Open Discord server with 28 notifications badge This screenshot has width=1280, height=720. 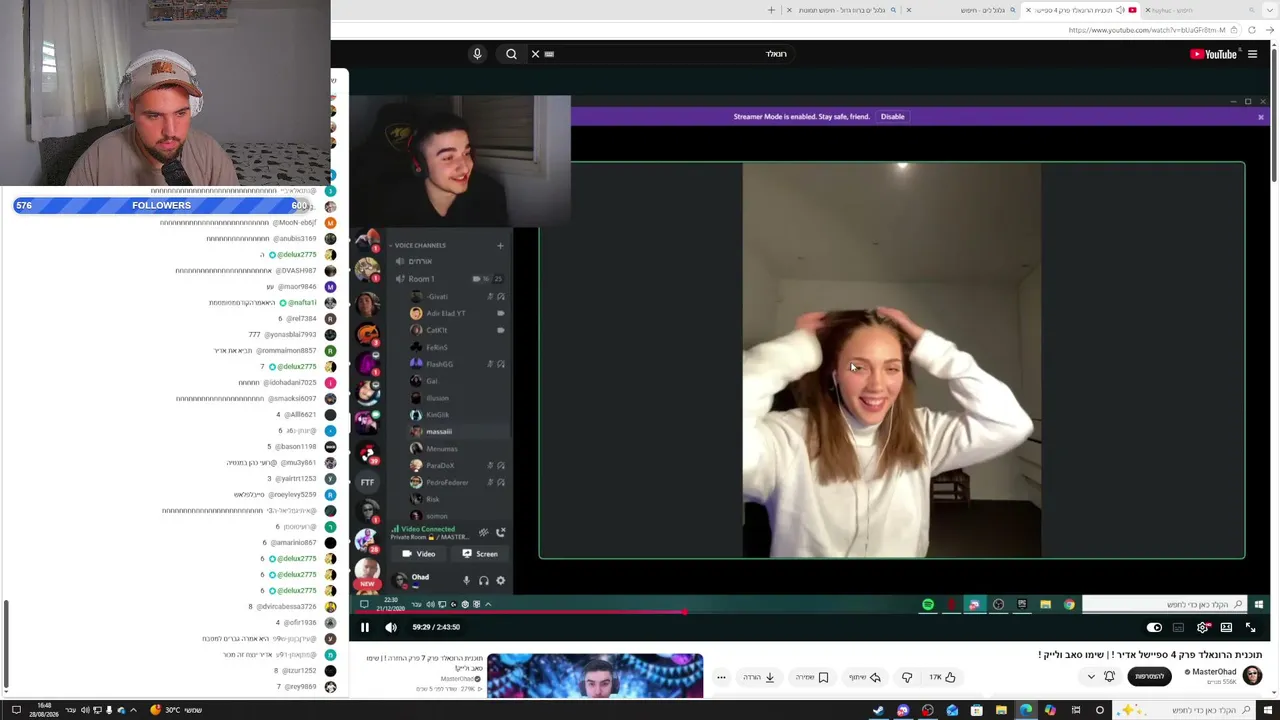367,541
